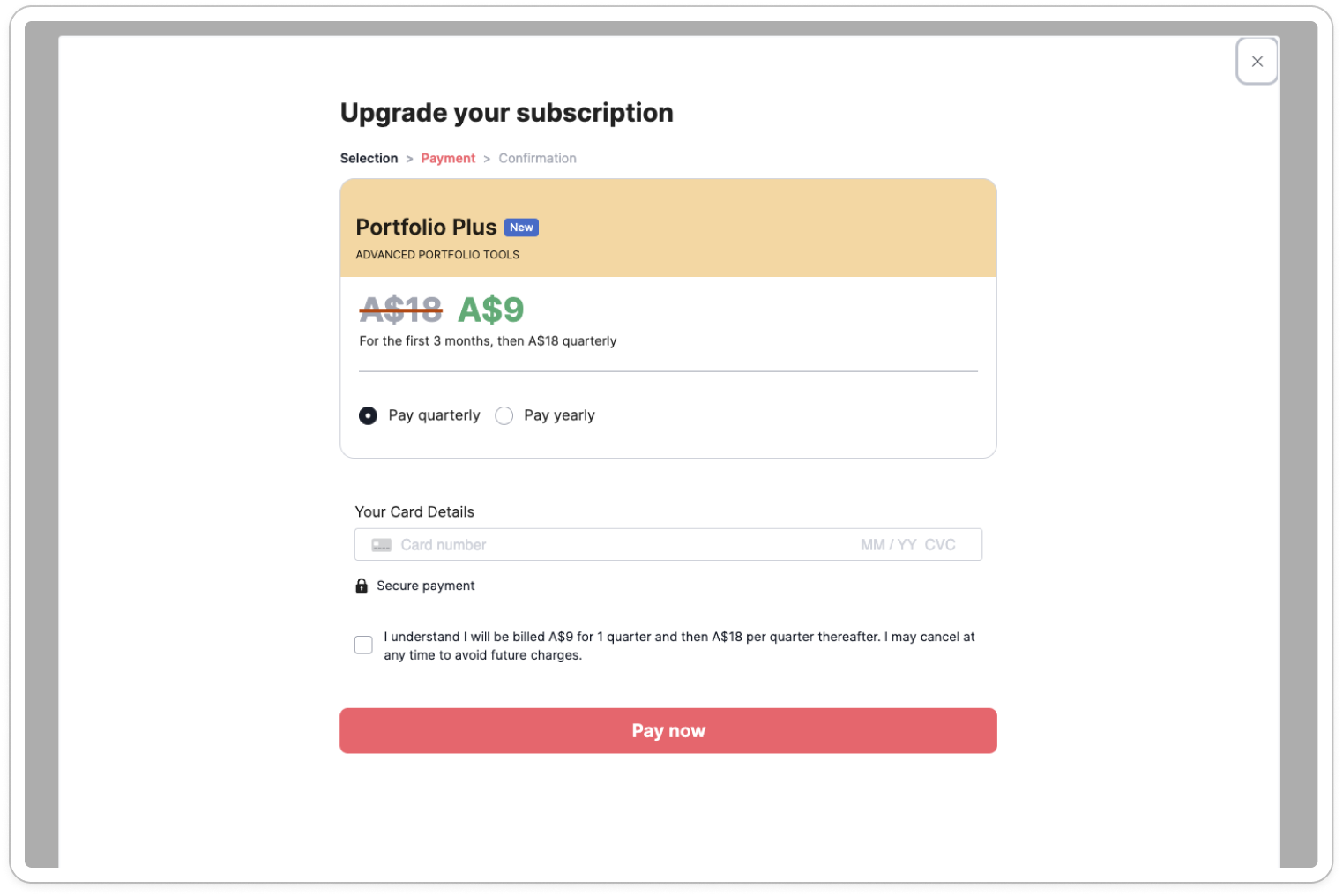This screenshot has height=896, width=1343.
Task: Click the Confirmation breadcrumb step
Action: point(537,158)
